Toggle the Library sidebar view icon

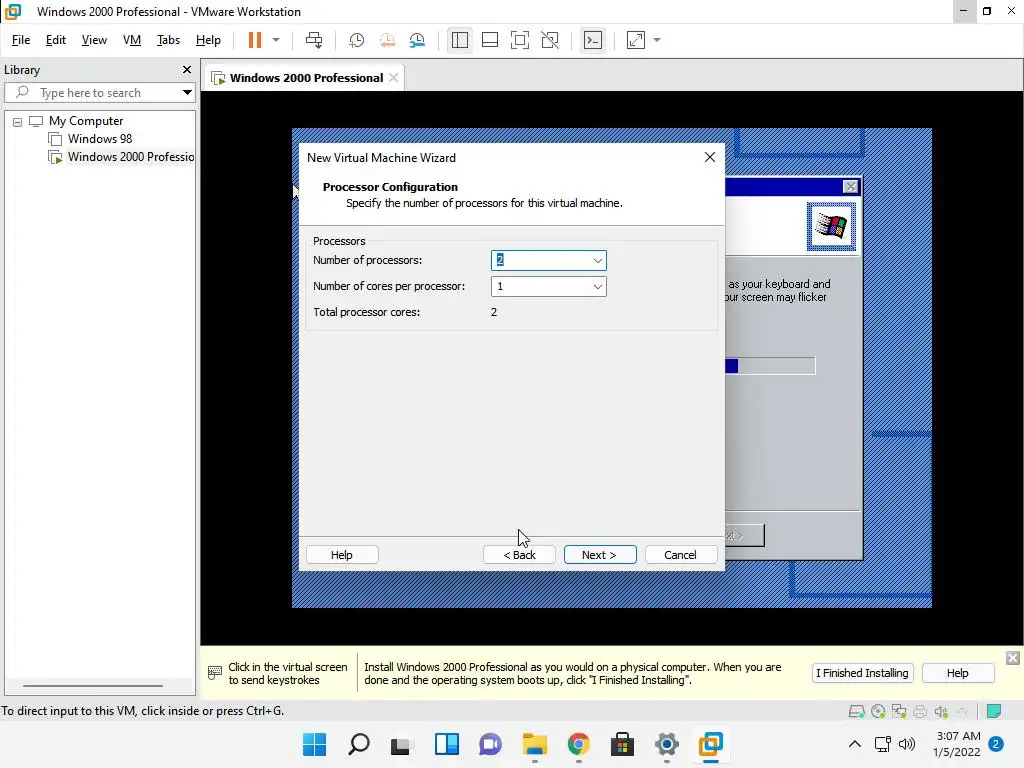point(460,40)
